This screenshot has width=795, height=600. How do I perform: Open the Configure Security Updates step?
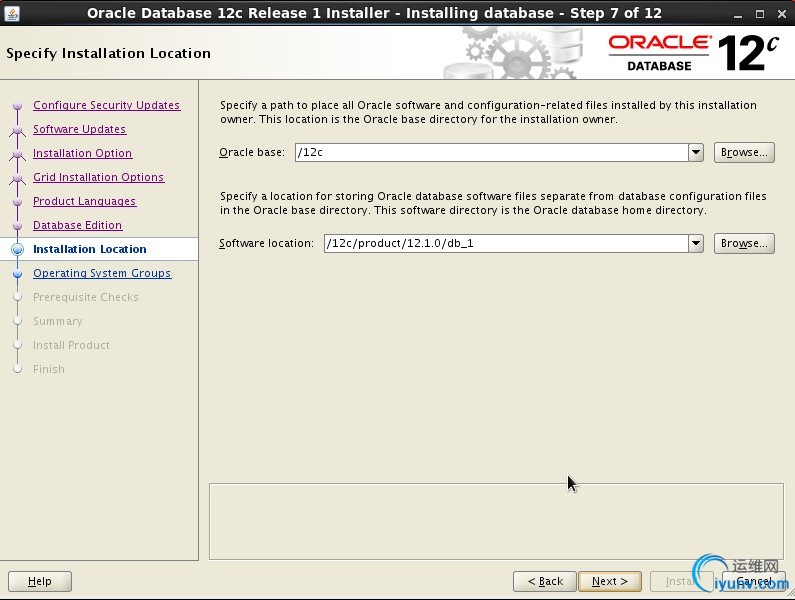(x=106, y=105)
